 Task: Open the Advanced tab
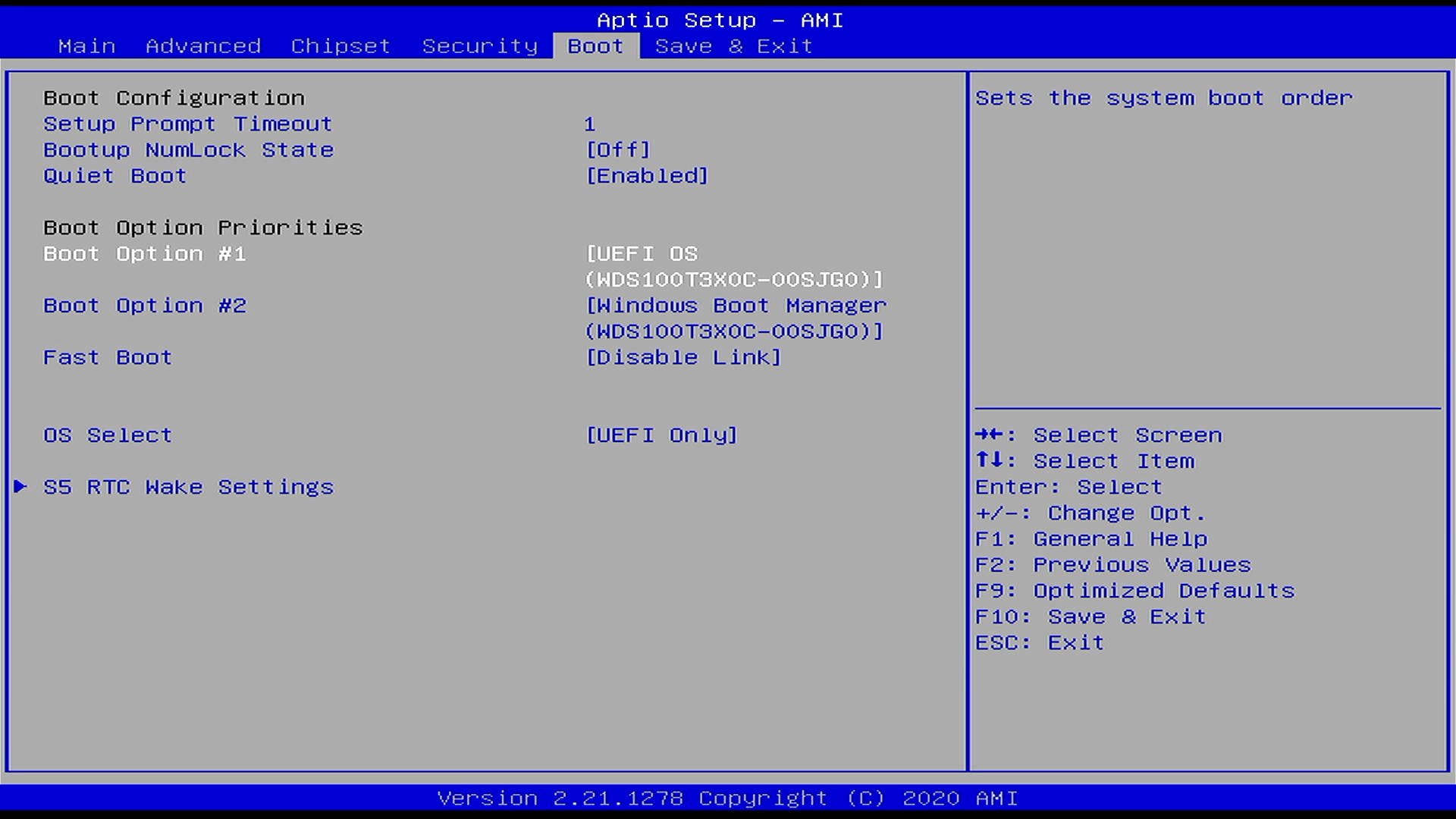203,46
